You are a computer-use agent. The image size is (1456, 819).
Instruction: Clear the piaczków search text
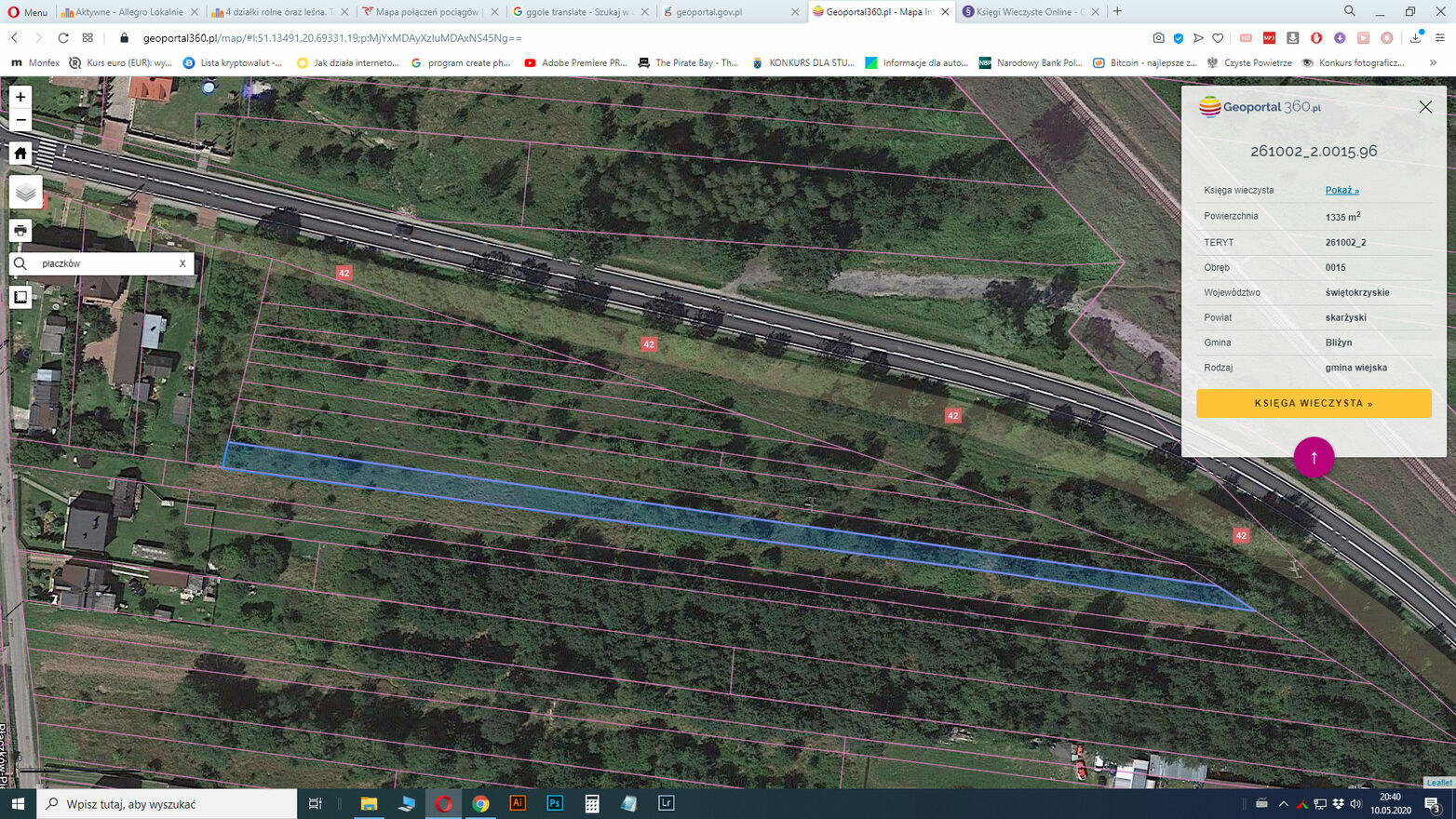pyautogui.click(x=182, y=263)
